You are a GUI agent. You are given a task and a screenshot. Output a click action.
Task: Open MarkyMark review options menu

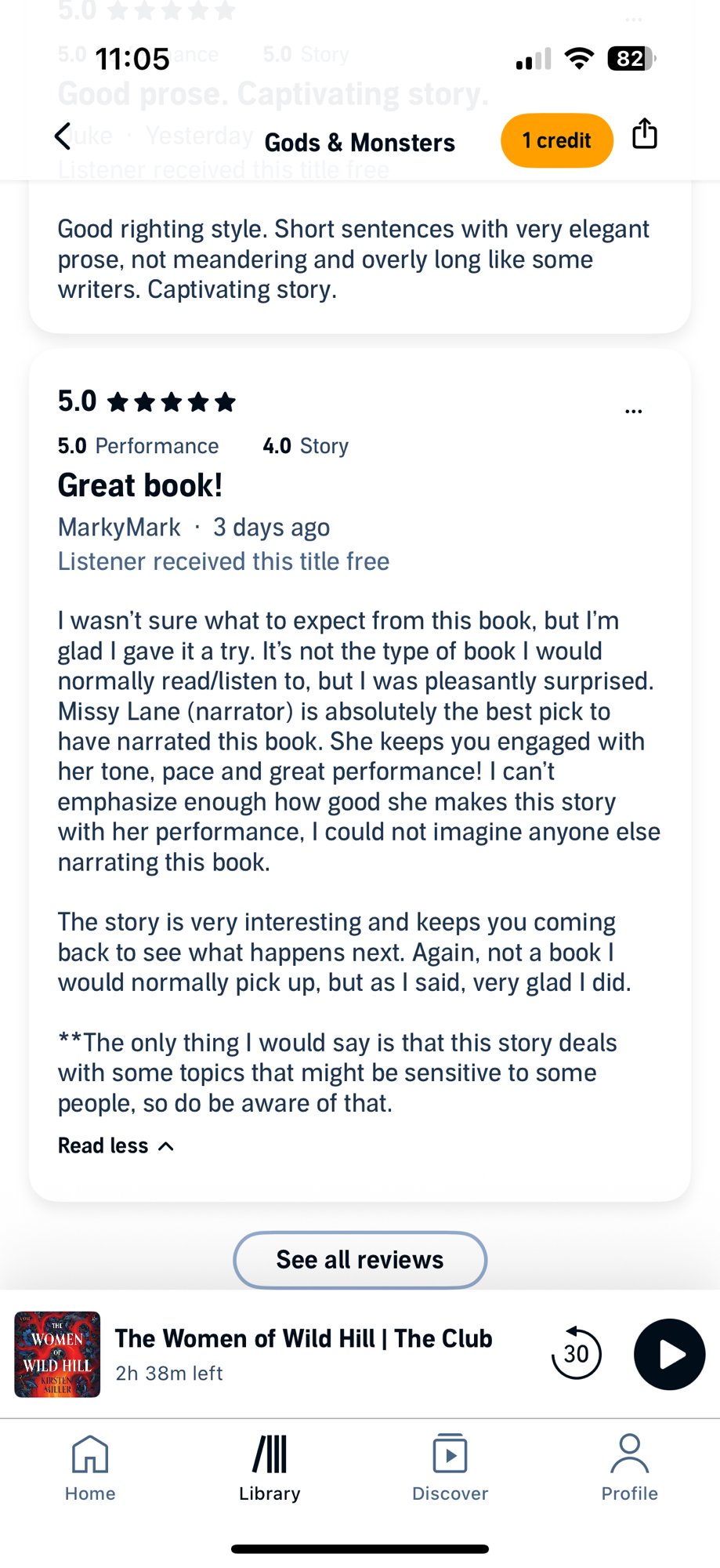click(x=634, y=411)
